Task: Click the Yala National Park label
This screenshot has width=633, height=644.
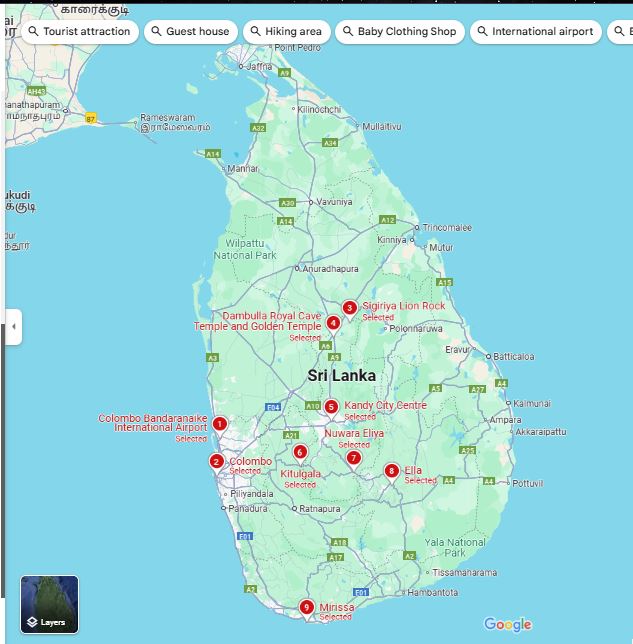Action: click(x=453, y=547)
